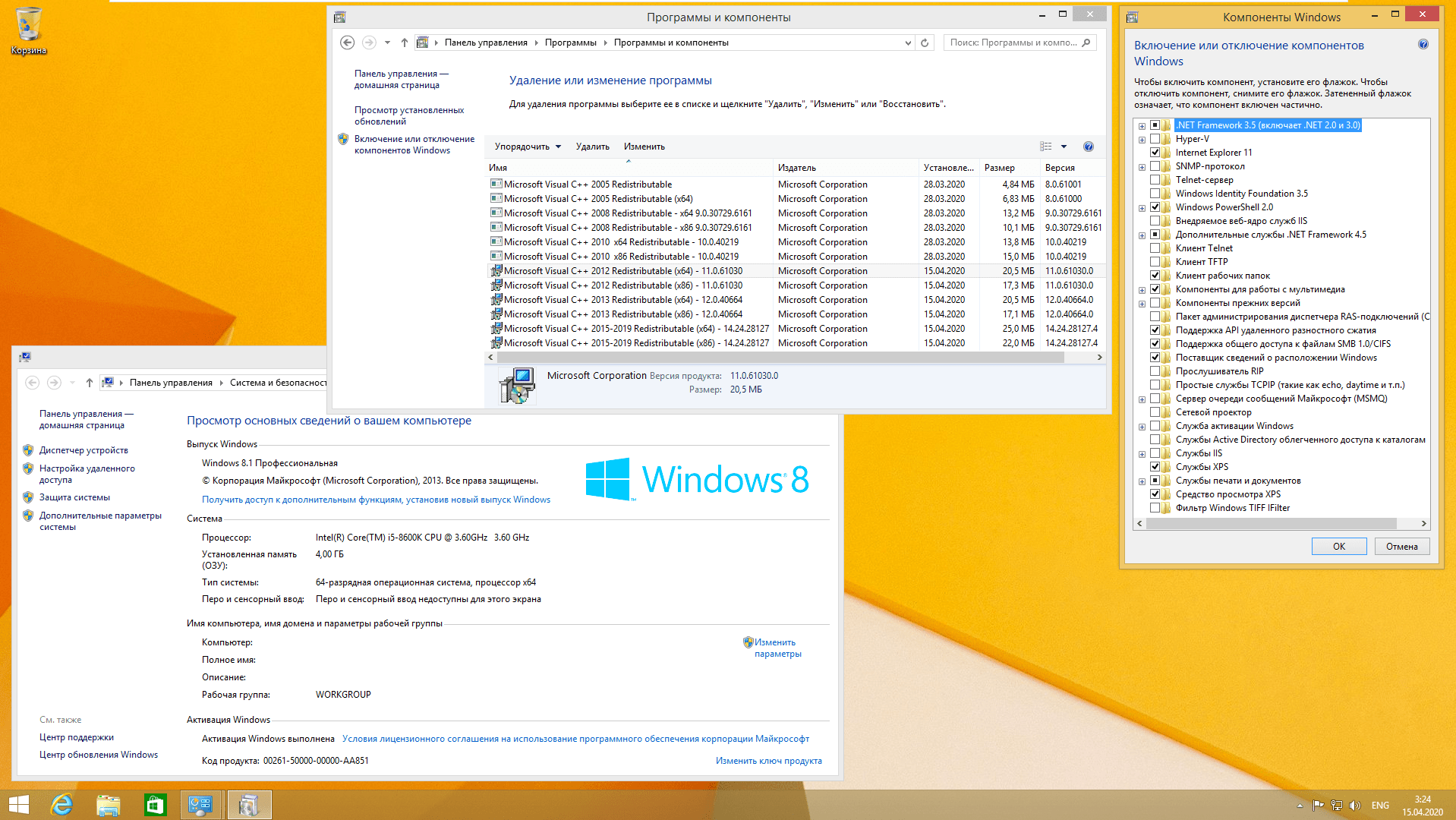This screenshot has width=1456, height=820.
Task: Open the Recycle Bin (Корзина) desktop icon
Action: pos(28,30)
